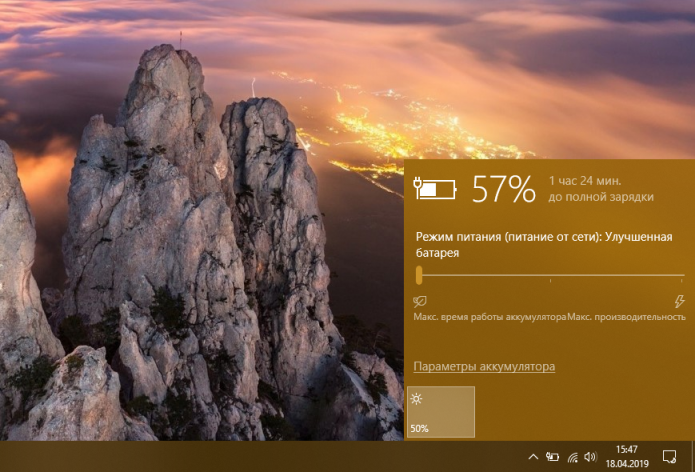Click 'Макс. время работы аккумулятора' label

pyautogui.click(x=490, y=317)
